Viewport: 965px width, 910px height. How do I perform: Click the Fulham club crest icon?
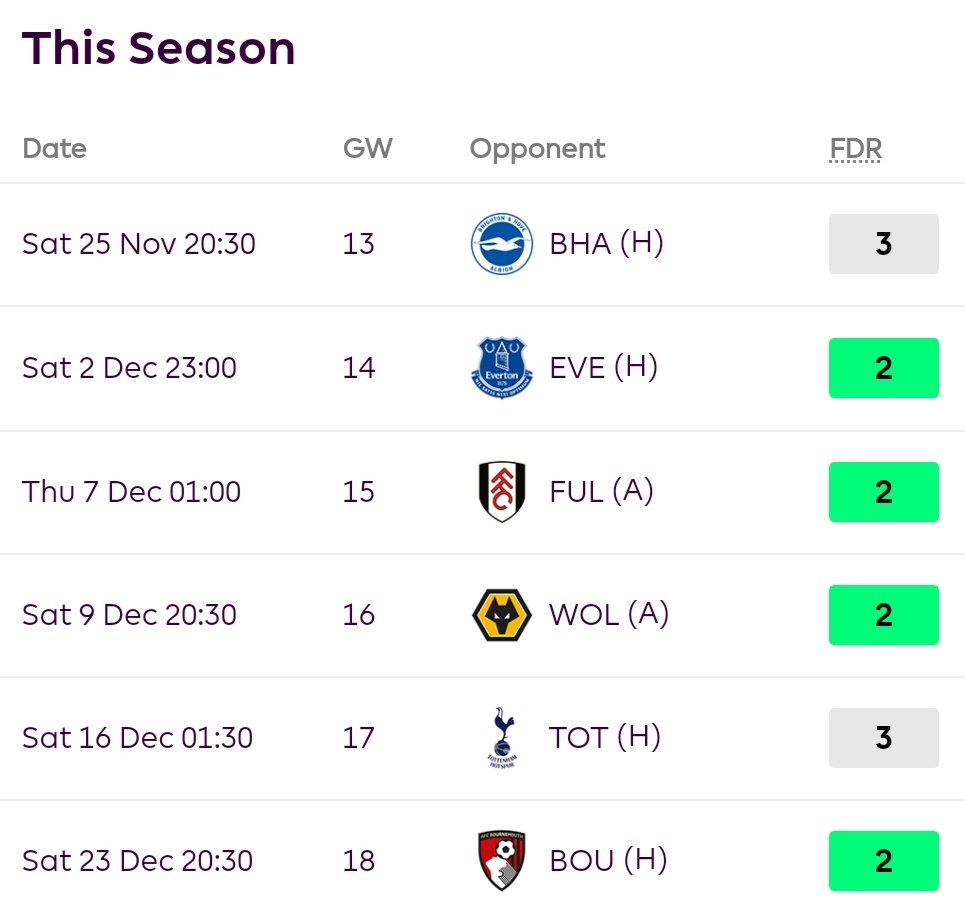click(502, 492)
